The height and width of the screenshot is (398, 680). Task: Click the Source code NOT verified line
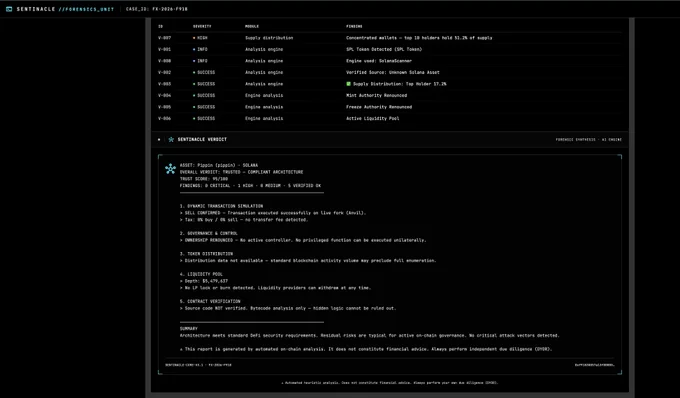coord(288,308)
